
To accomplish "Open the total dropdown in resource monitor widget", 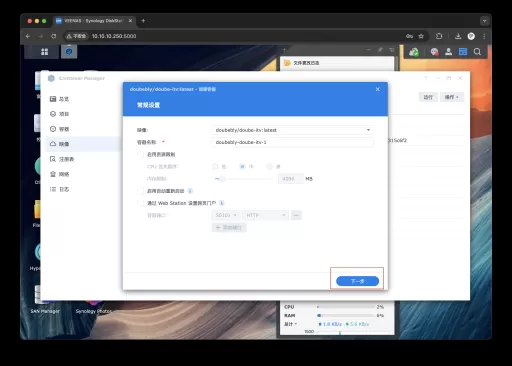I will (x=290, y=324).
